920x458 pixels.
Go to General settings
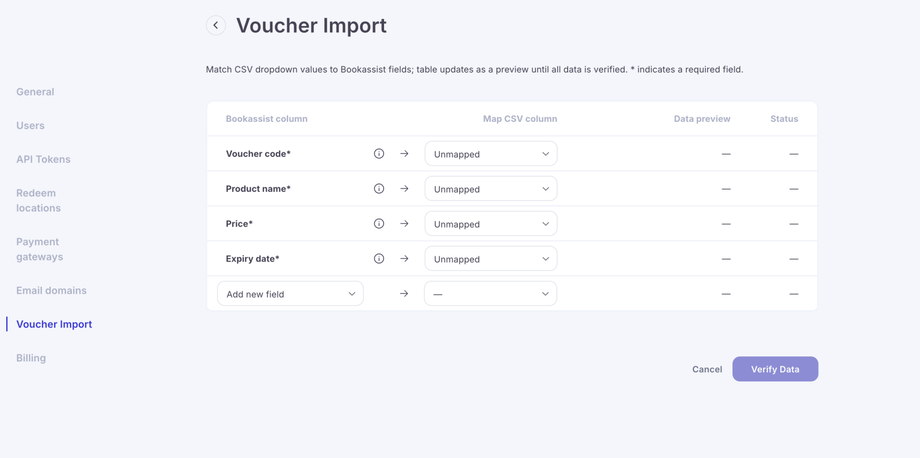point(35,92)
